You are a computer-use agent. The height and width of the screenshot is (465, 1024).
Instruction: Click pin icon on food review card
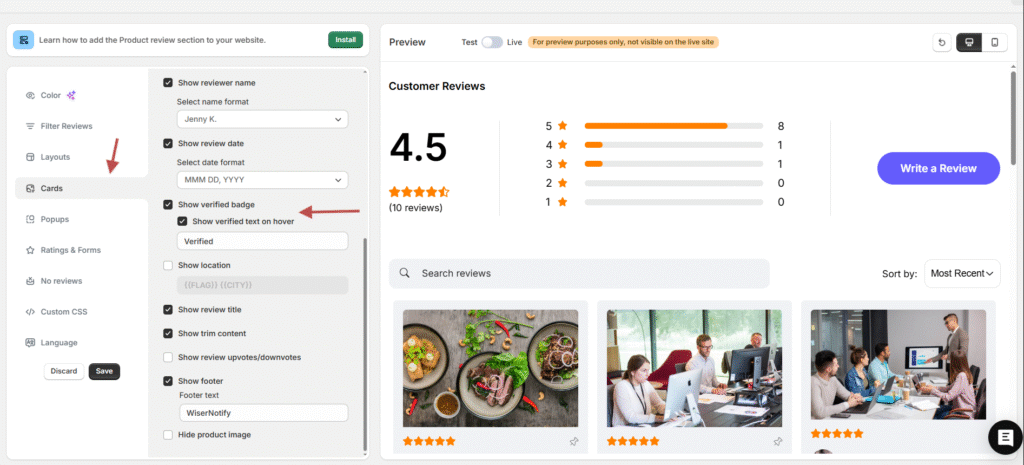click(574, 441)
